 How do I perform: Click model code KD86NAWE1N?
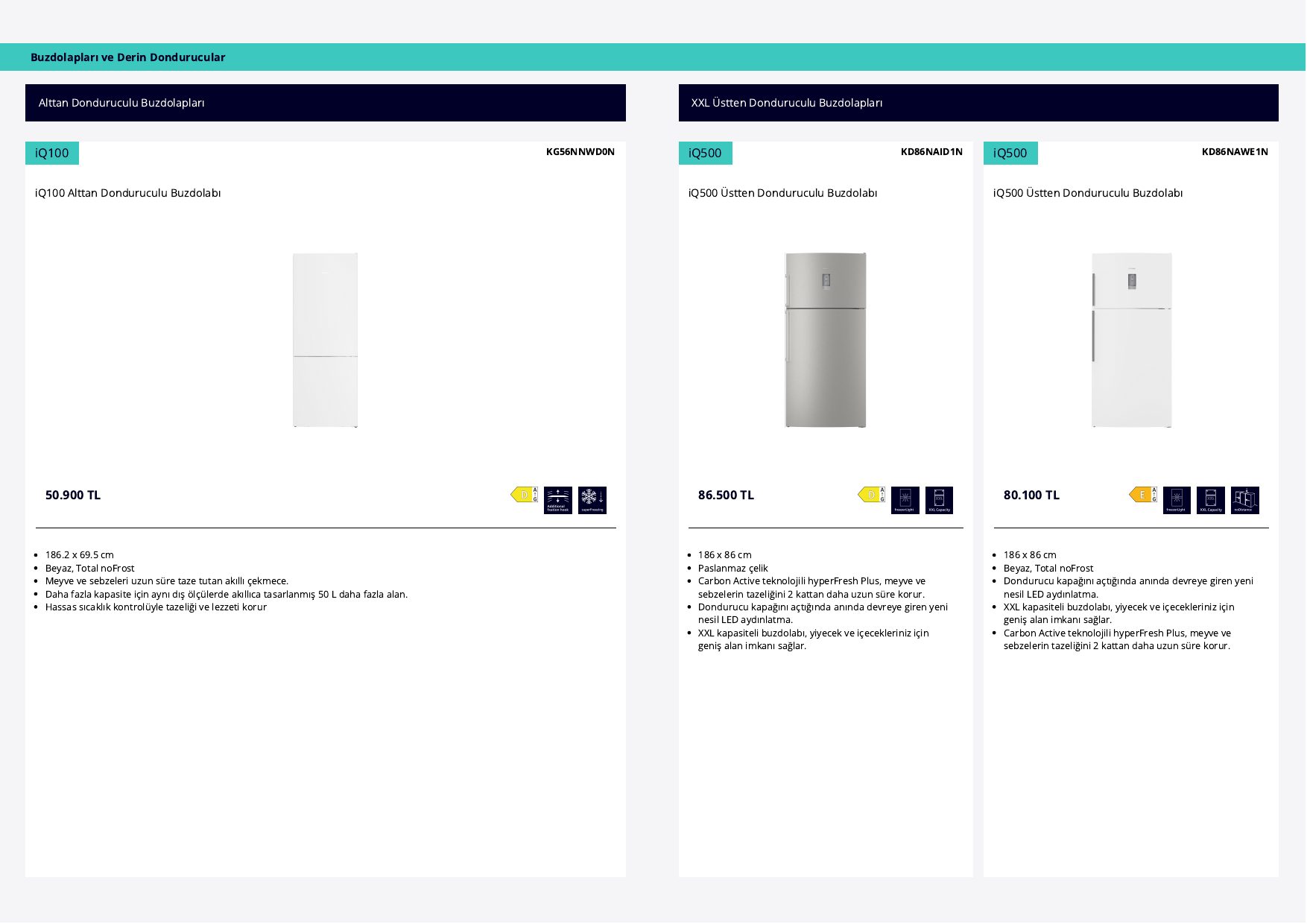coord(1235,152)
